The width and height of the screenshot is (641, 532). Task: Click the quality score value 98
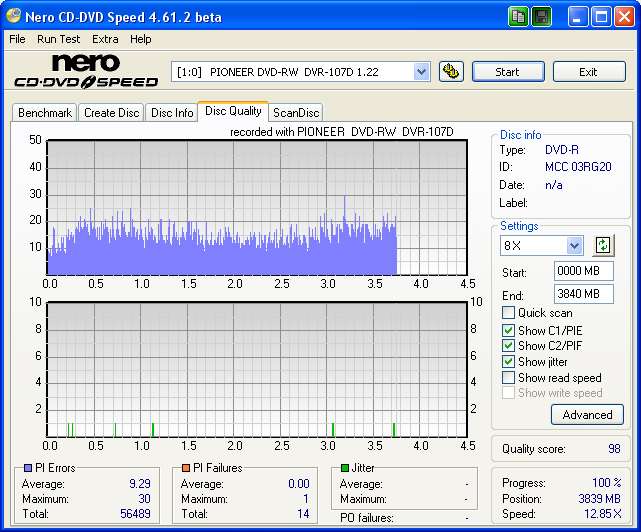click(x=614, y=449)
